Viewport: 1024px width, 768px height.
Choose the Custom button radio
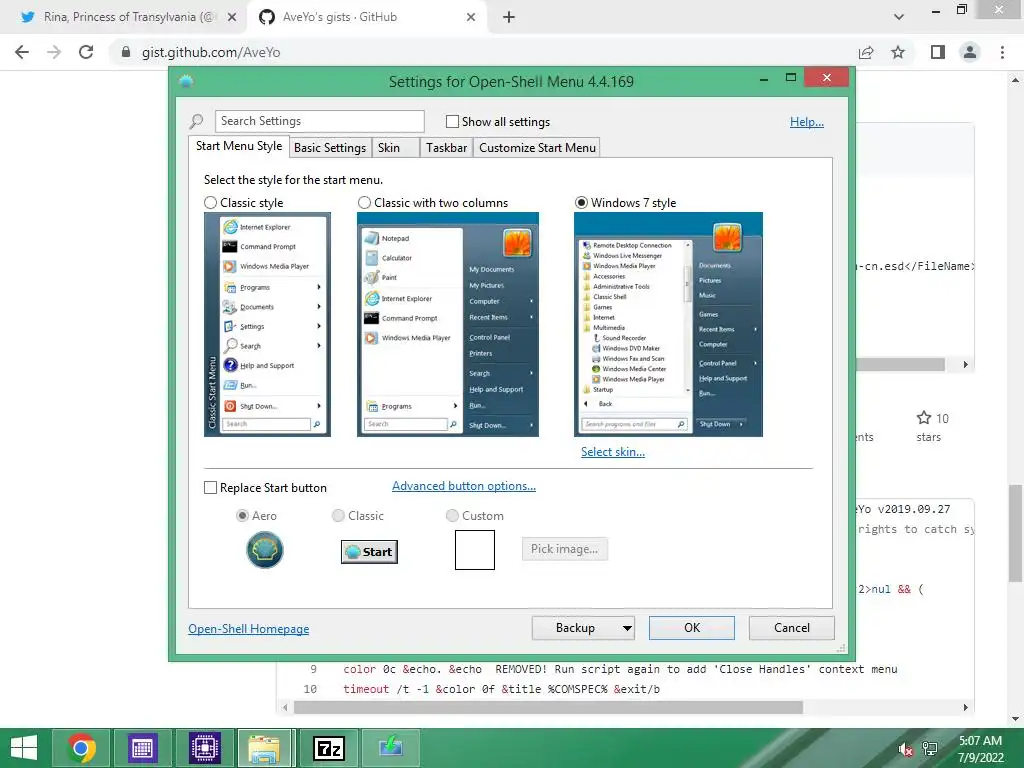tap(452, 516)
